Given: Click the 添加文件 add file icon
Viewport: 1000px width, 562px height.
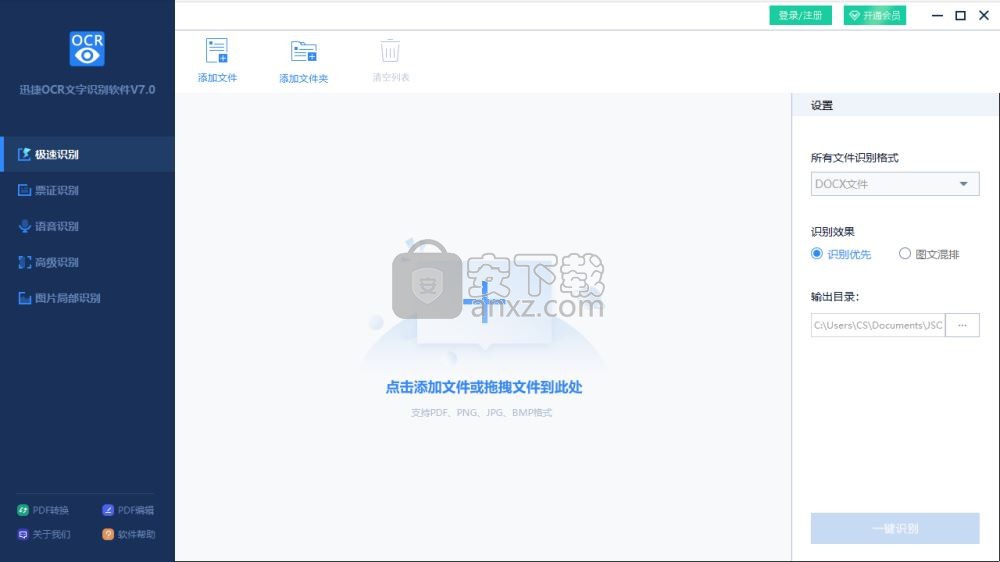Looking at the screenshot, I should [x=217, y=51].
